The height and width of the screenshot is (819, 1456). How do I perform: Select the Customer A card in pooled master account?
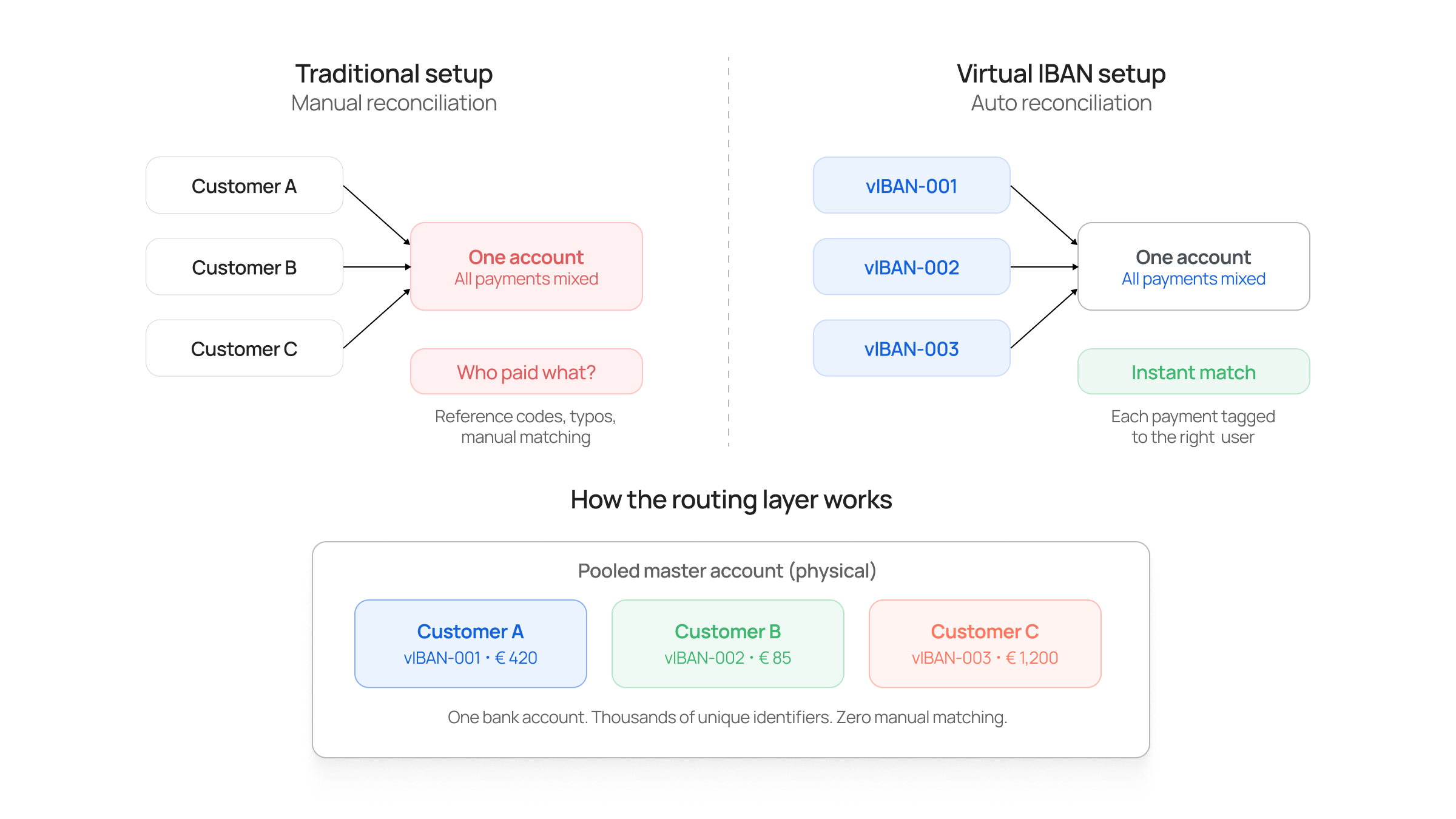click(470, 643)
